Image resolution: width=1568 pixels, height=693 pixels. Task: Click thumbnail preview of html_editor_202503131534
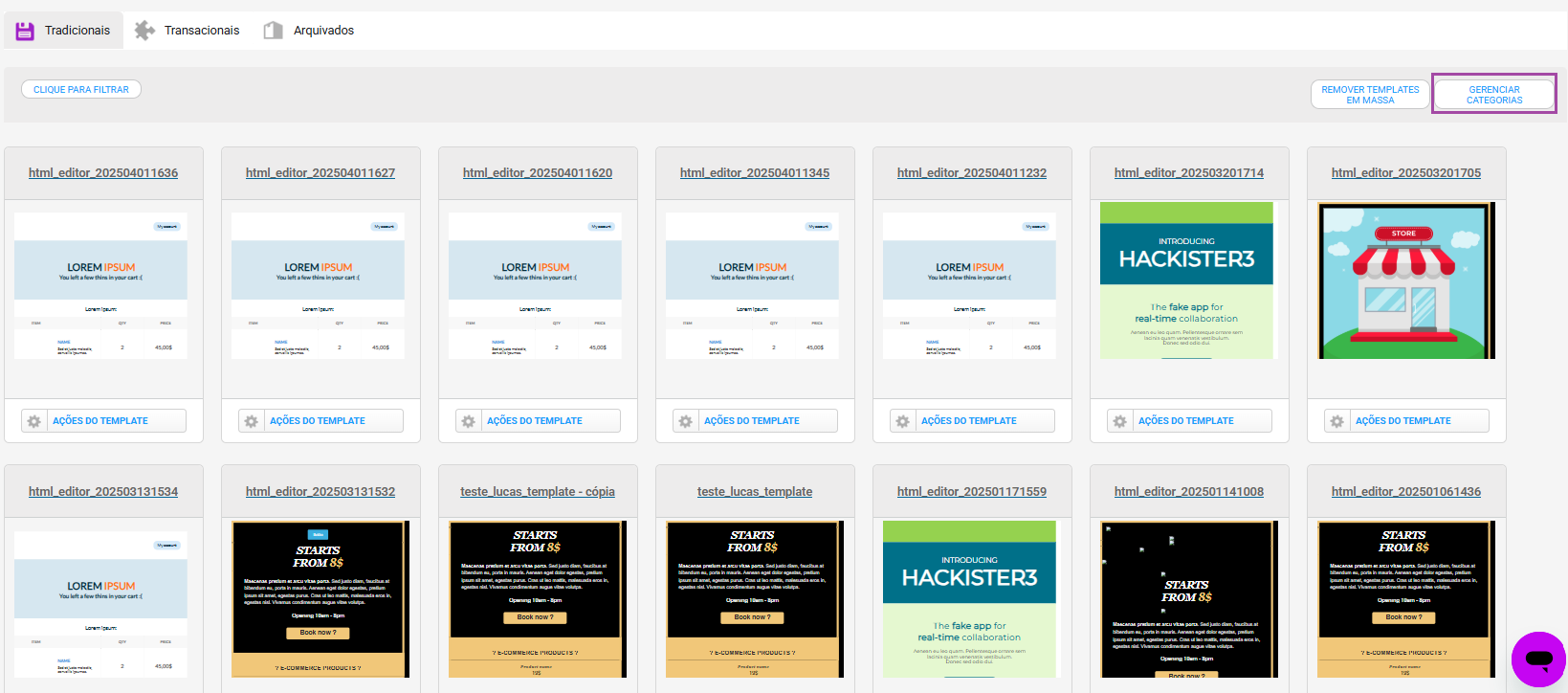click(100, 605)
